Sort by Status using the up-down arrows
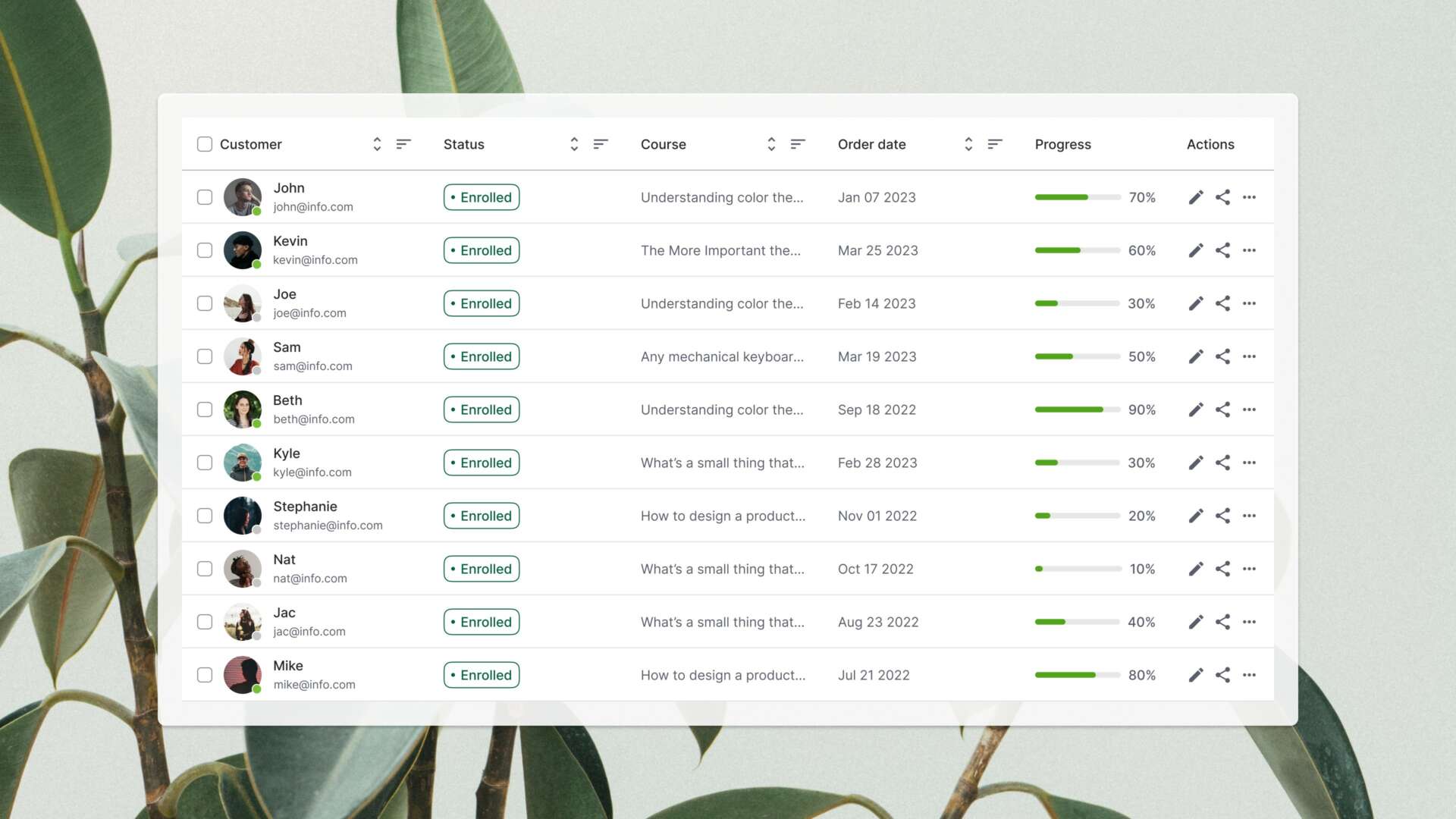 574,144
